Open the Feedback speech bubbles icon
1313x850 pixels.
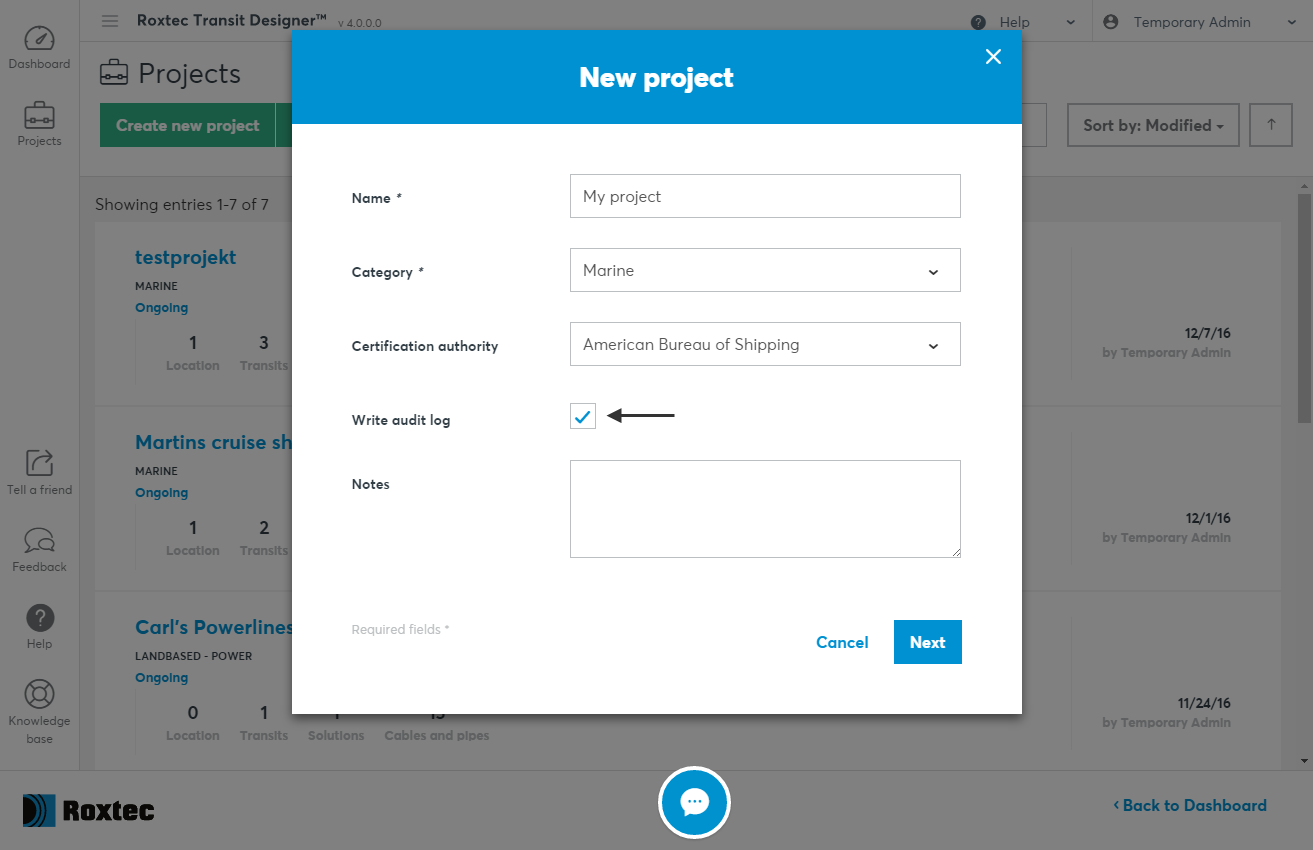39,541
